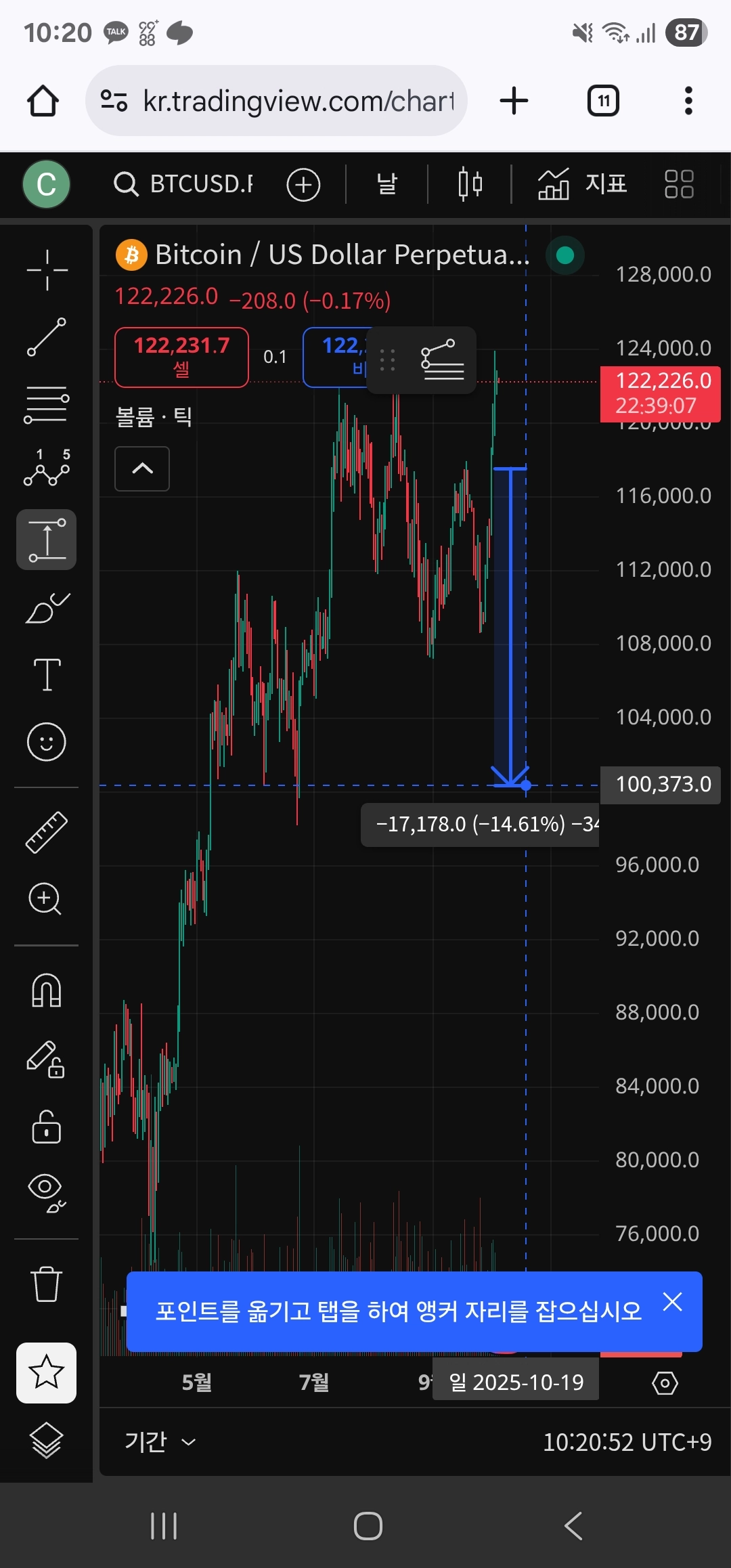
Task: Toggle magnet mode for drawings
Action: (47, 991)
